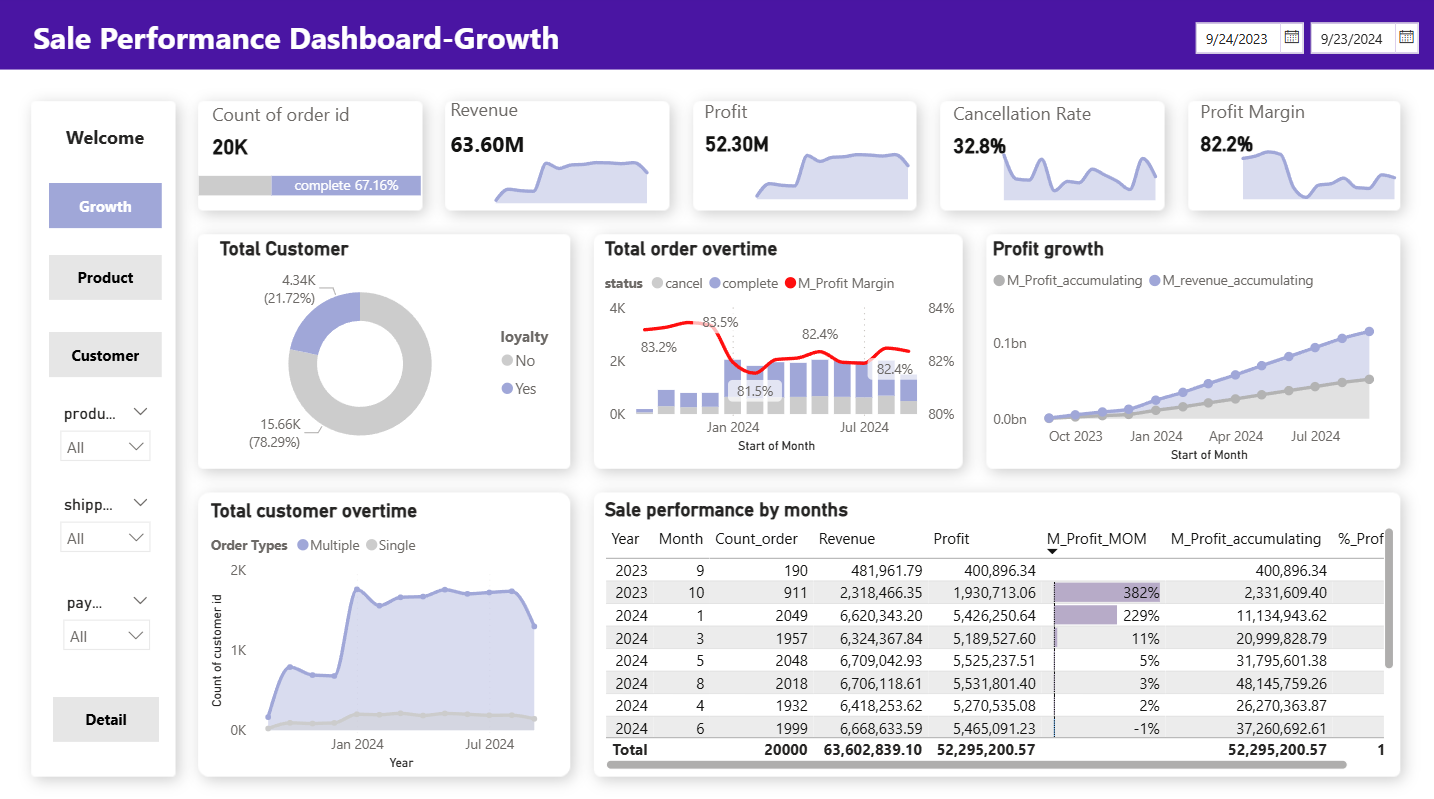Open the end date calendar picker icon

[1406, 38]
